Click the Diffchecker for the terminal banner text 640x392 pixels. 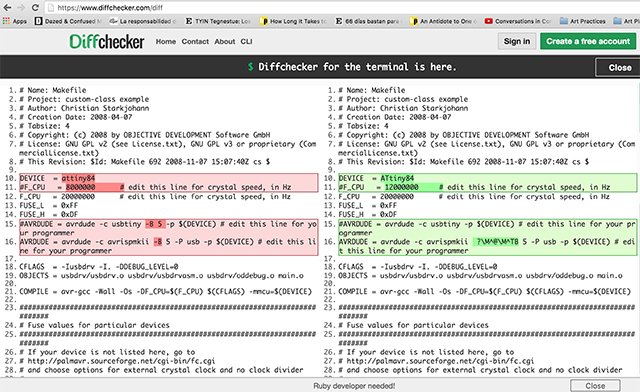coord(351,67)
